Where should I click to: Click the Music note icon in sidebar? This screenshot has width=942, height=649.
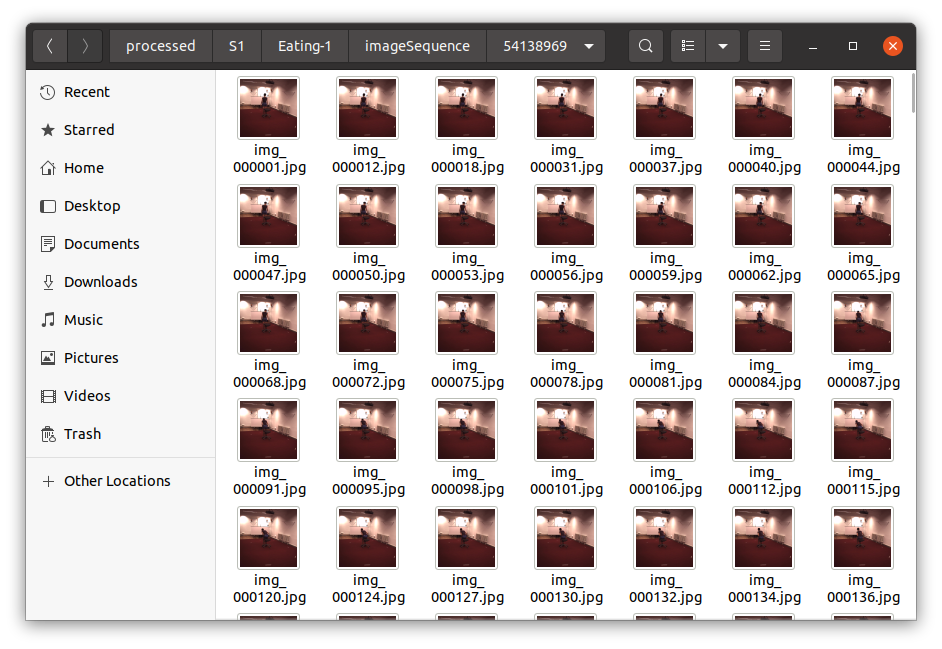click(48, 320)
